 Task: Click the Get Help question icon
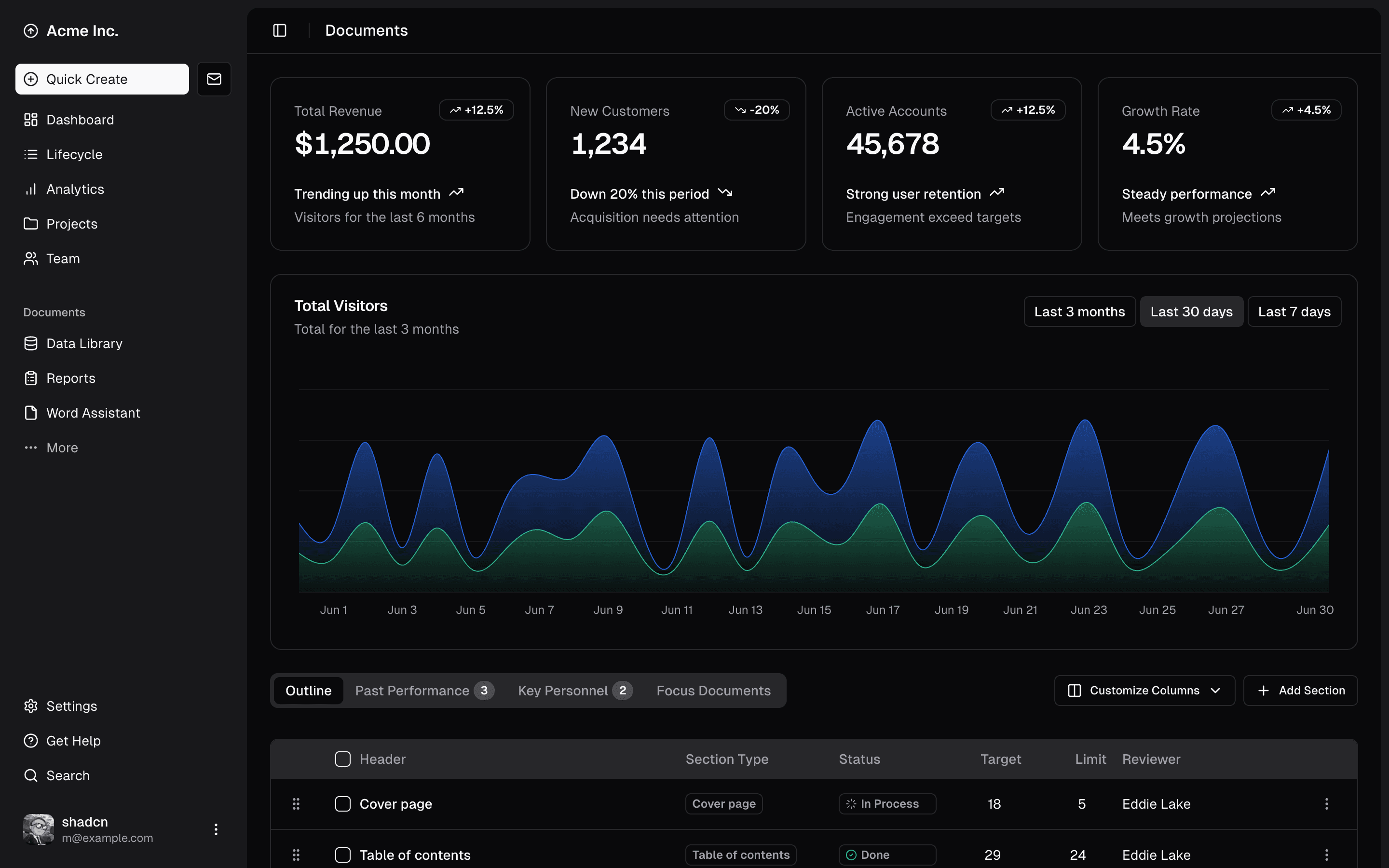31,741
